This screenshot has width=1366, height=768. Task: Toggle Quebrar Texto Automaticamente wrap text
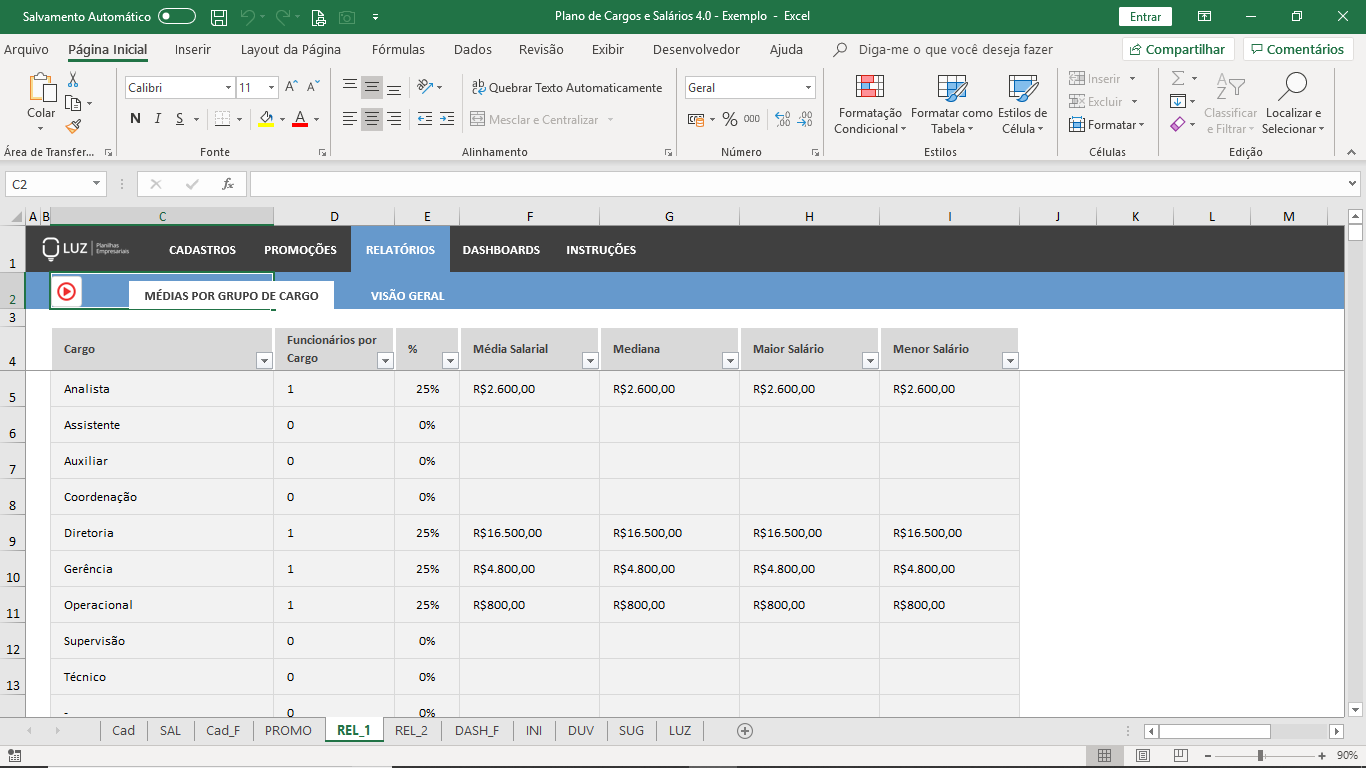point(567,88)
